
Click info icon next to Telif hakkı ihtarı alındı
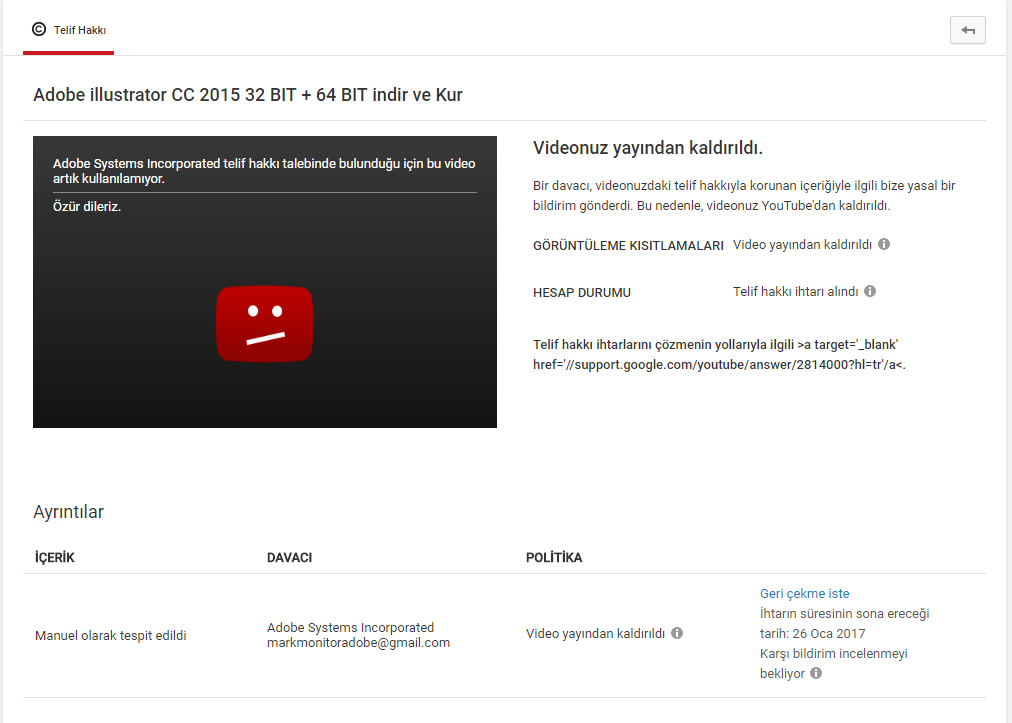pyautogui.click(x=870, y=291)
